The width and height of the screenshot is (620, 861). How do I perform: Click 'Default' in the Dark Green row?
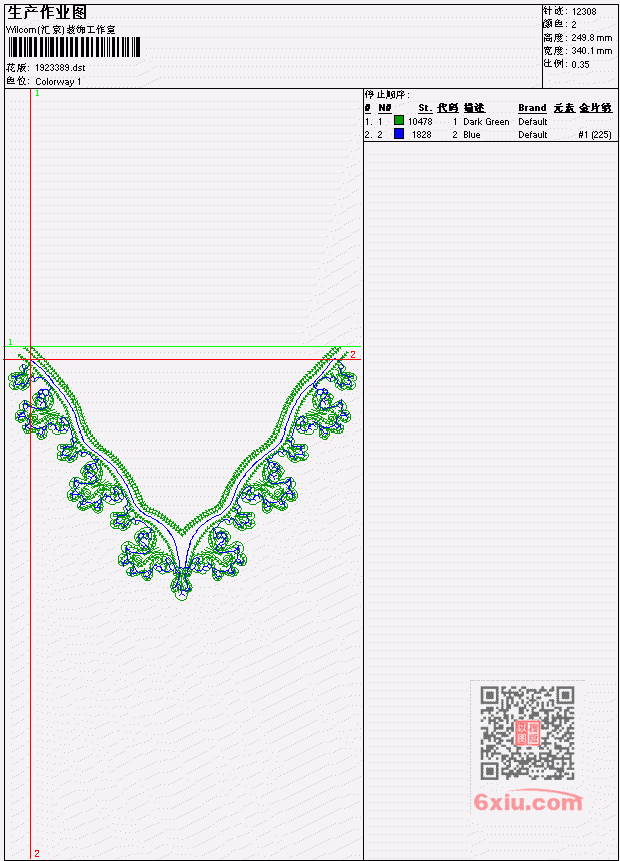tap(533, 121)
